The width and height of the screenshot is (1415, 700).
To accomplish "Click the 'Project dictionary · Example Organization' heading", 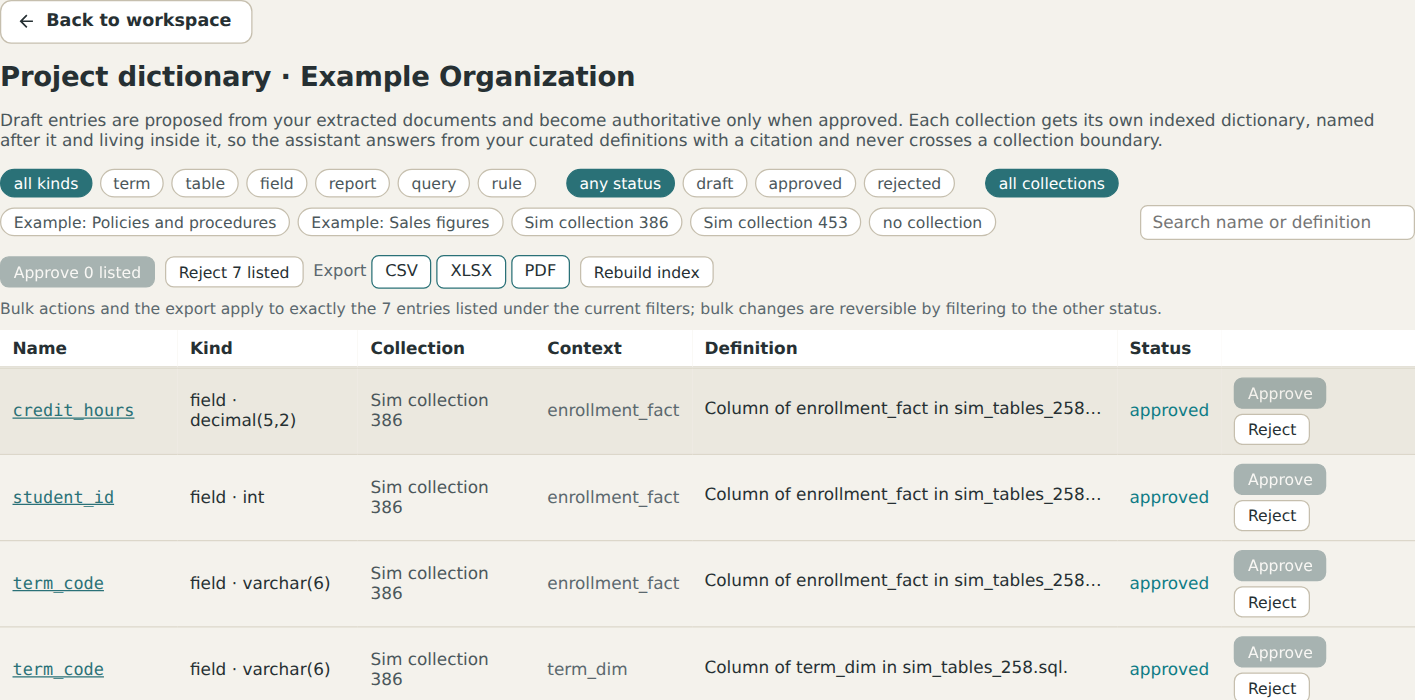I will tap(317, 77).
